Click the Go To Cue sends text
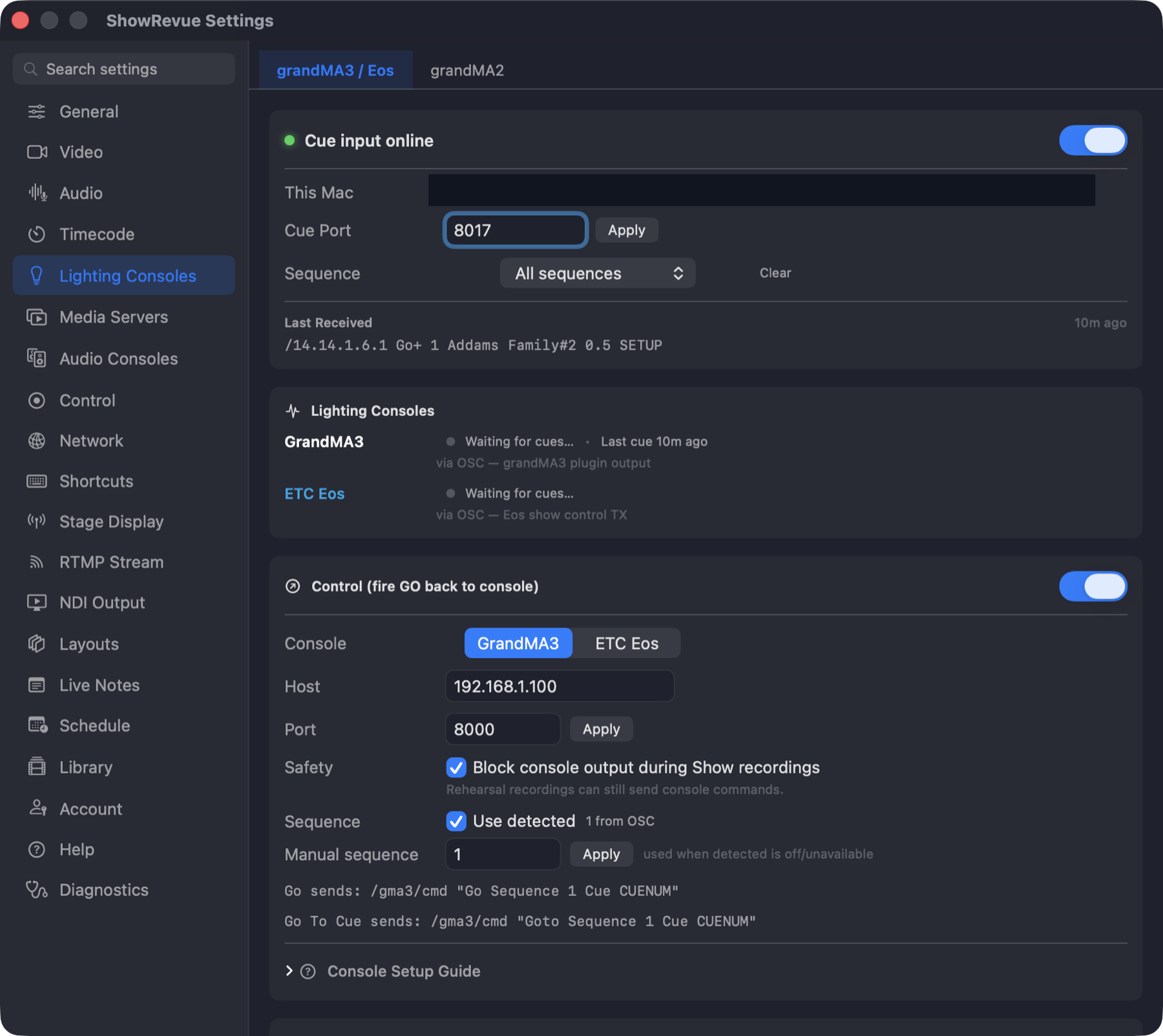The image size is (1163, 1036). click(x=520, y=922)
